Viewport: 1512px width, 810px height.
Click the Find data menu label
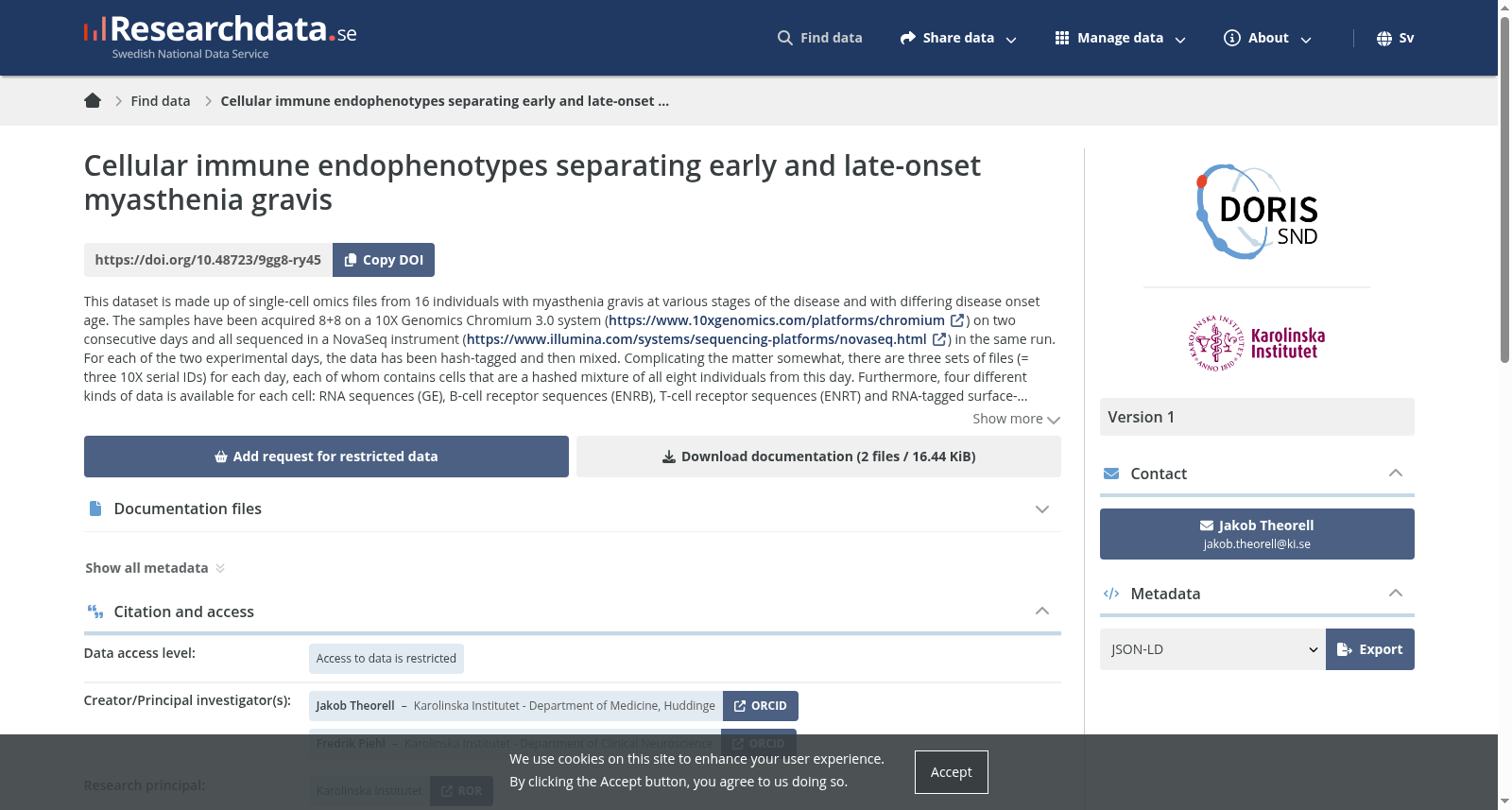point(832,38)
